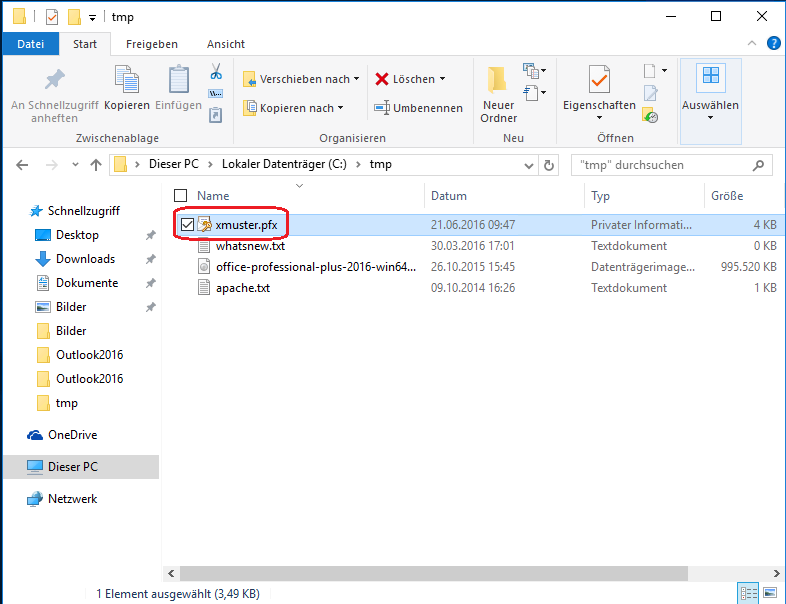Screen dimensions: 786x604
Task: Cut the selection with the scissors icon
Action: (x=216, y=71)
